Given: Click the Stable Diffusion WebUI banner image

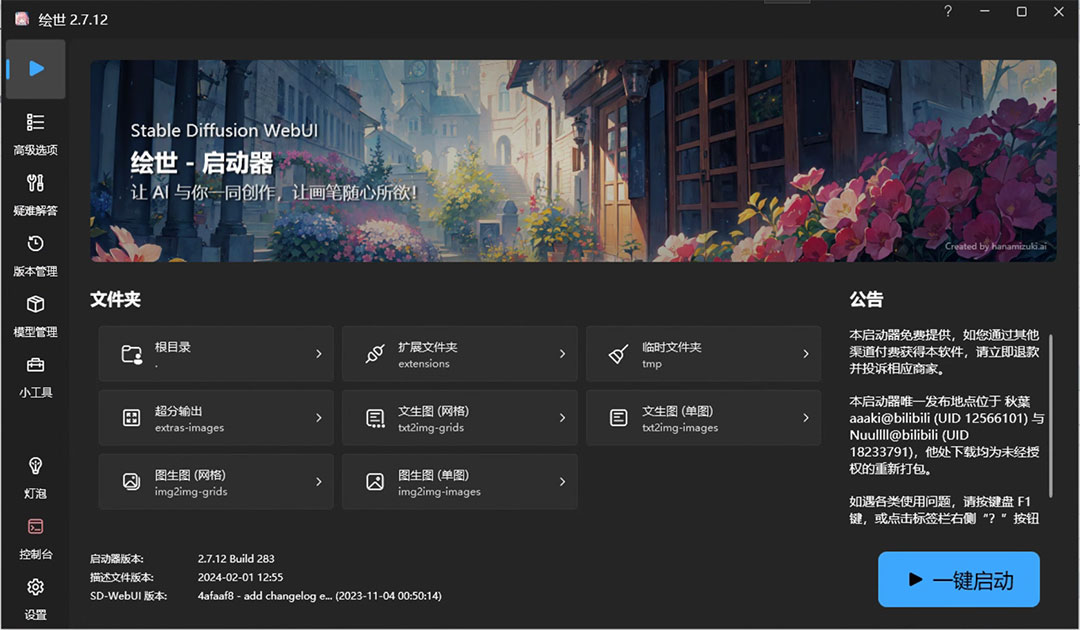Looking at the screenshot, I should pyautogui.click(x=573, y=160).
